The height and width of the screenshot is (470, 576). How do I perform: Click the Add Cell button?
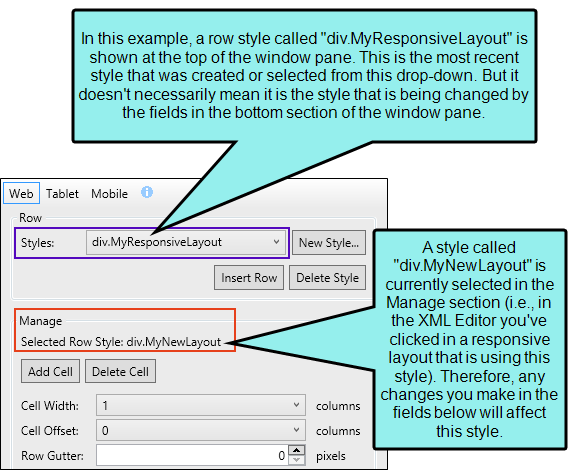point(50,372)
